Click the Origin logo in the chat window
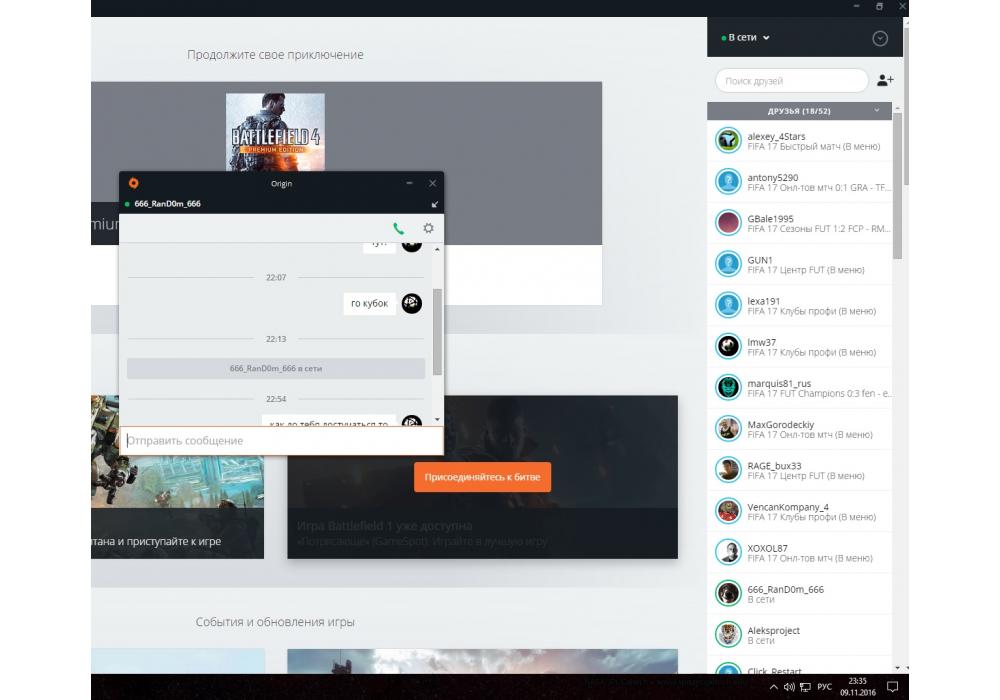This screenshot has height=700, width=1000. click(133, 183)
